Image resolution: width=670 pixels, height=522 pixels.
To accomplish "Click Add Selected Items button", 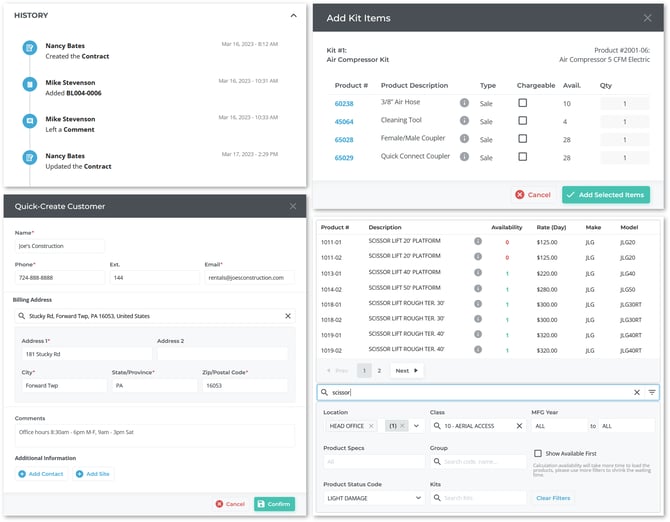I will point(605,194).
